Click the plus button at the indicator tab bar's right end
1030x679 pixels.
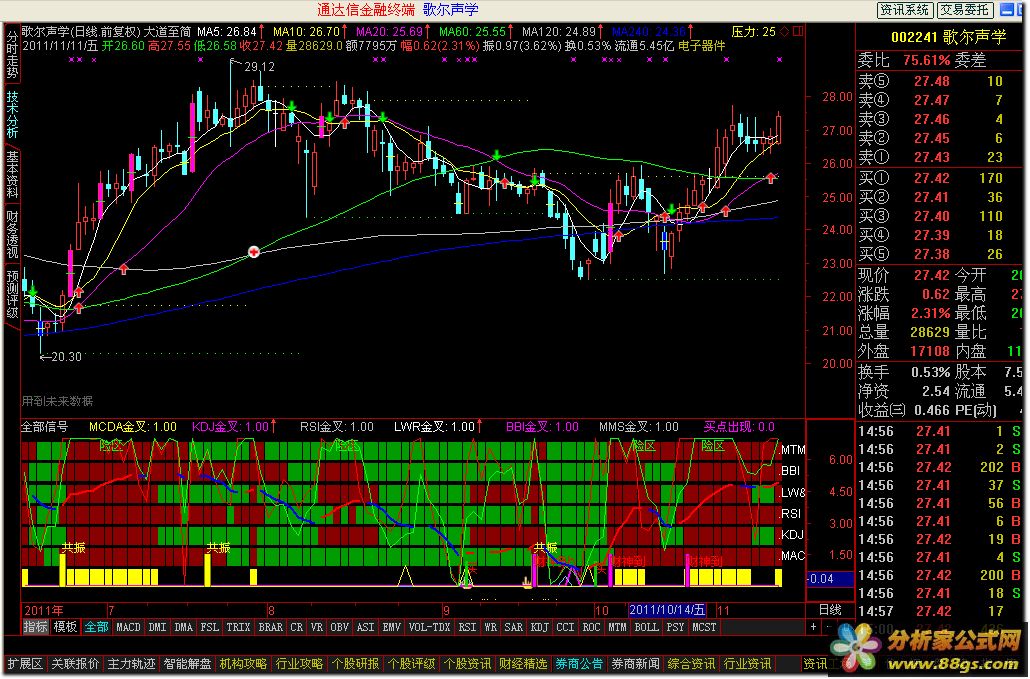813,627
